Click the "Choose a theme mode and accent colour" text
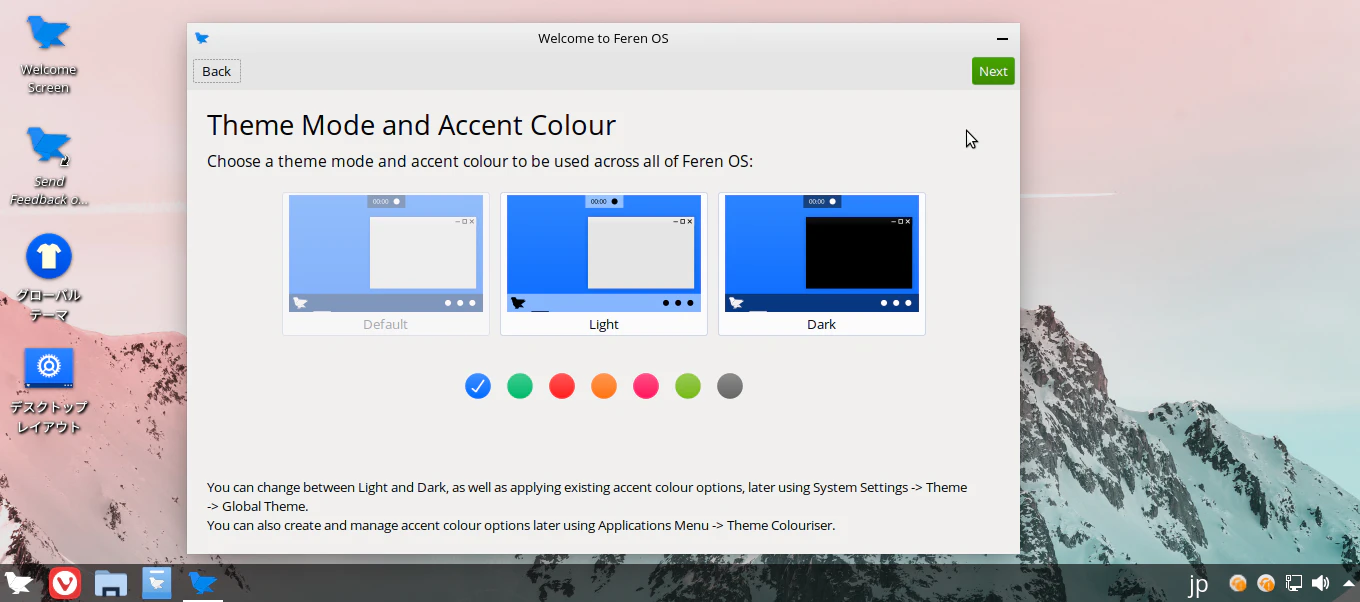Image resolution: width=1360 pixels, height=602 pixels. [x=480, y=161]
